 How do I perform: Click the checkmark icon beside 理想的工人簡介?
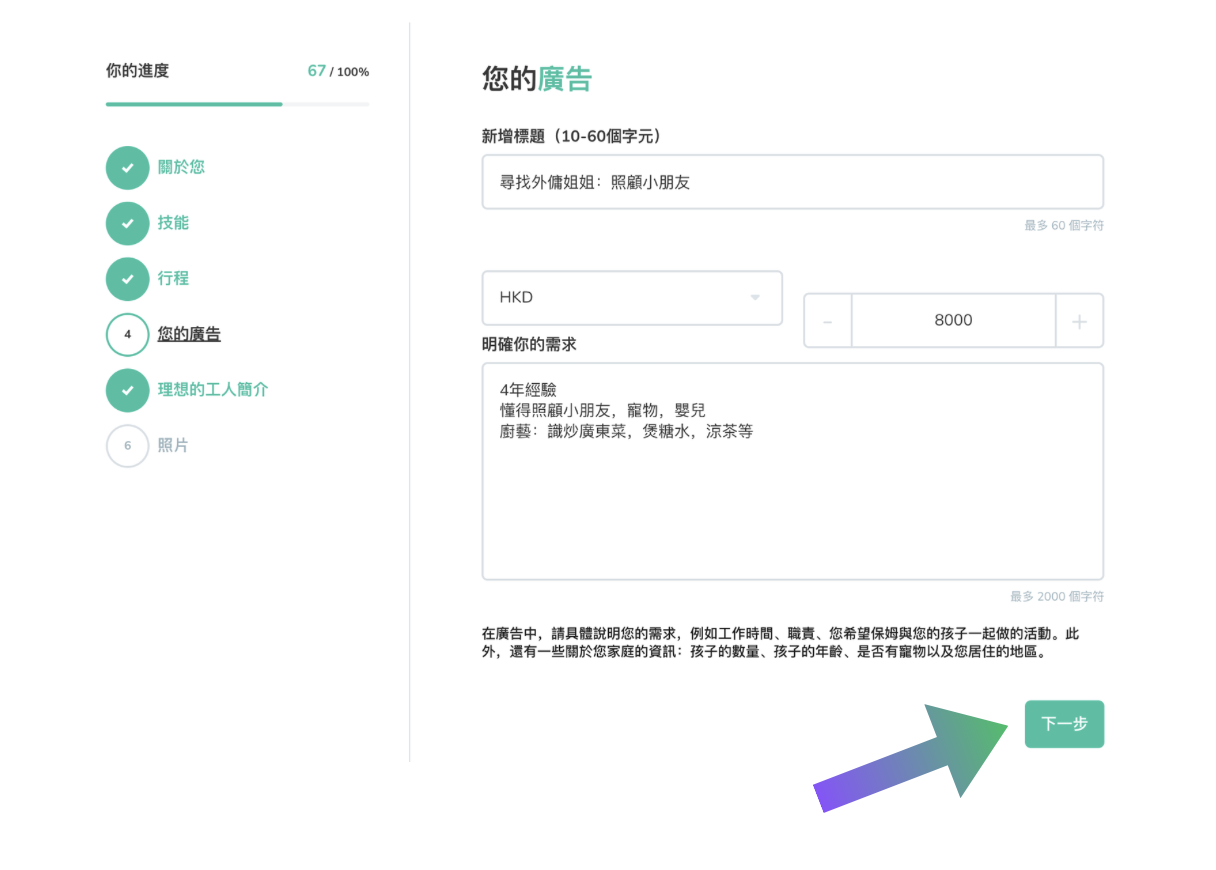pyautogui.click(x=127, y=390)
